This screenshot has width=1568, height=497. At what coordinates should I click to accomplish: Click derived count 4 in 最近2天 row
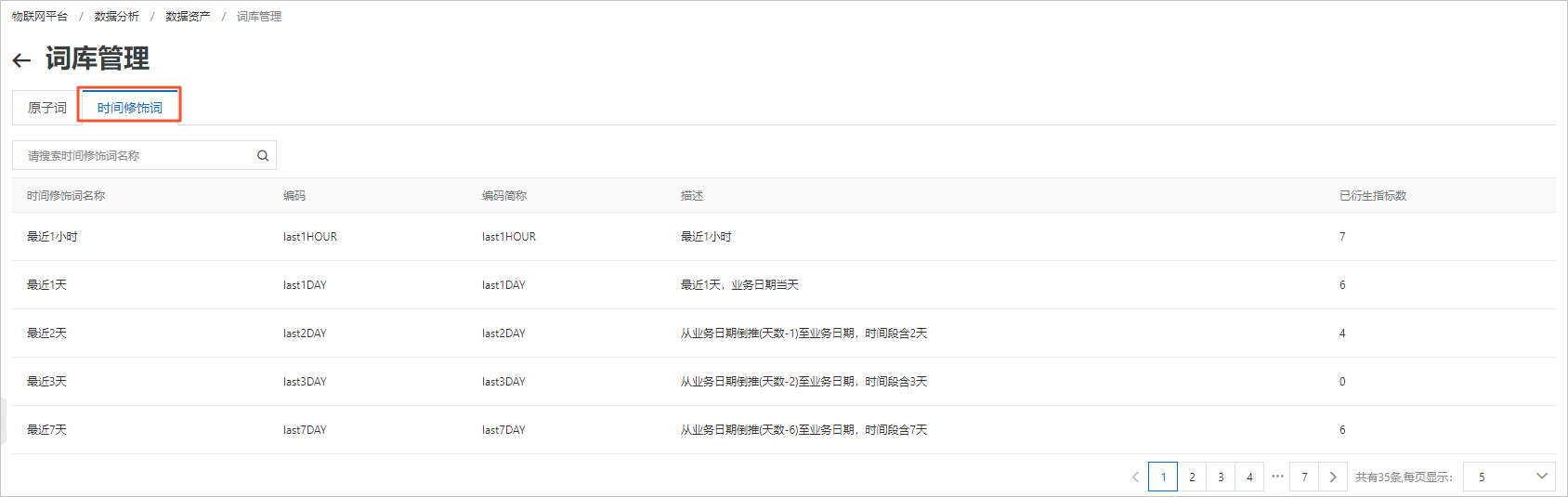(1342, 334)
